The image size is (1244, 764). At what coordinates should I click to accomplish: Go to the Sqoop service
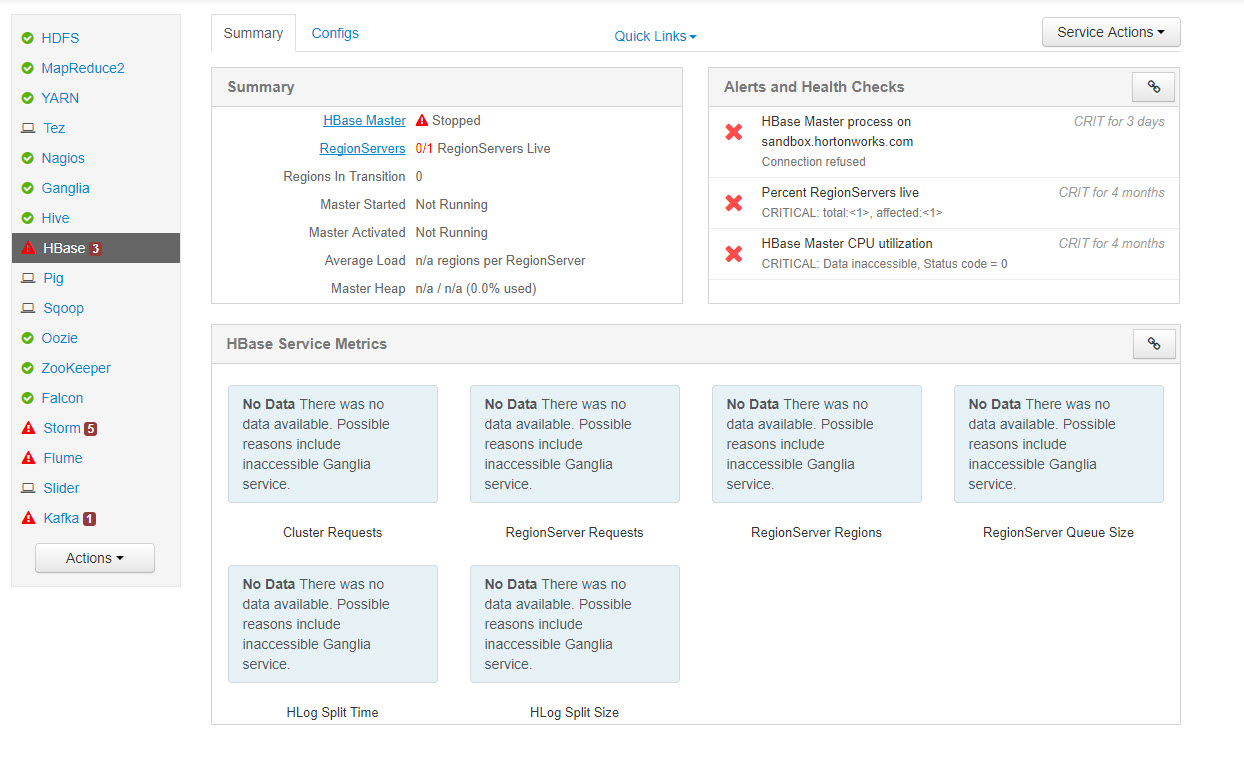pyautogui.click(x=63, y=308)
